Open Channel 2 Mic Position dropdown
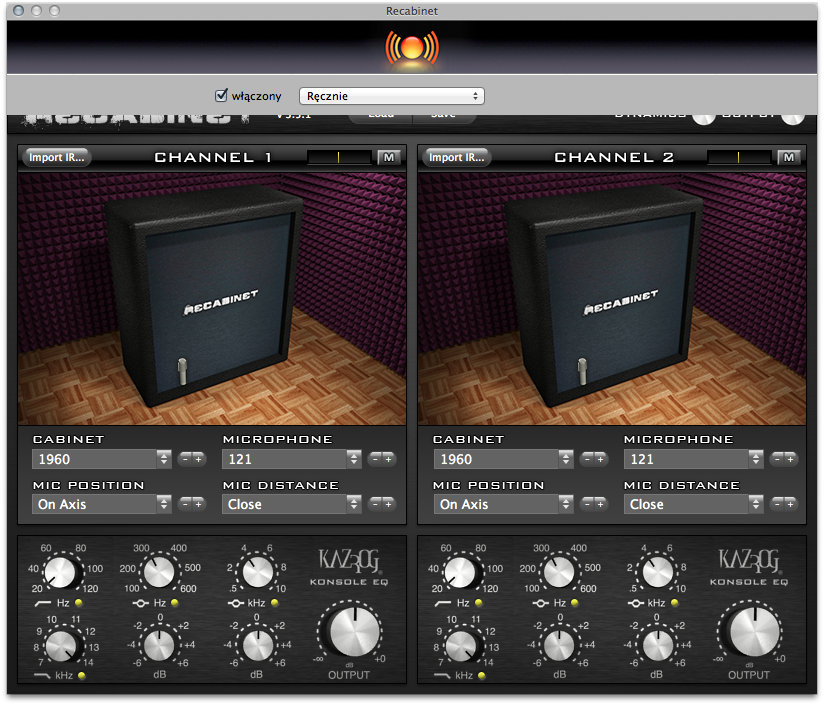Image resolution: width=824 pixels, height=705 pixels. pos(503,504)
